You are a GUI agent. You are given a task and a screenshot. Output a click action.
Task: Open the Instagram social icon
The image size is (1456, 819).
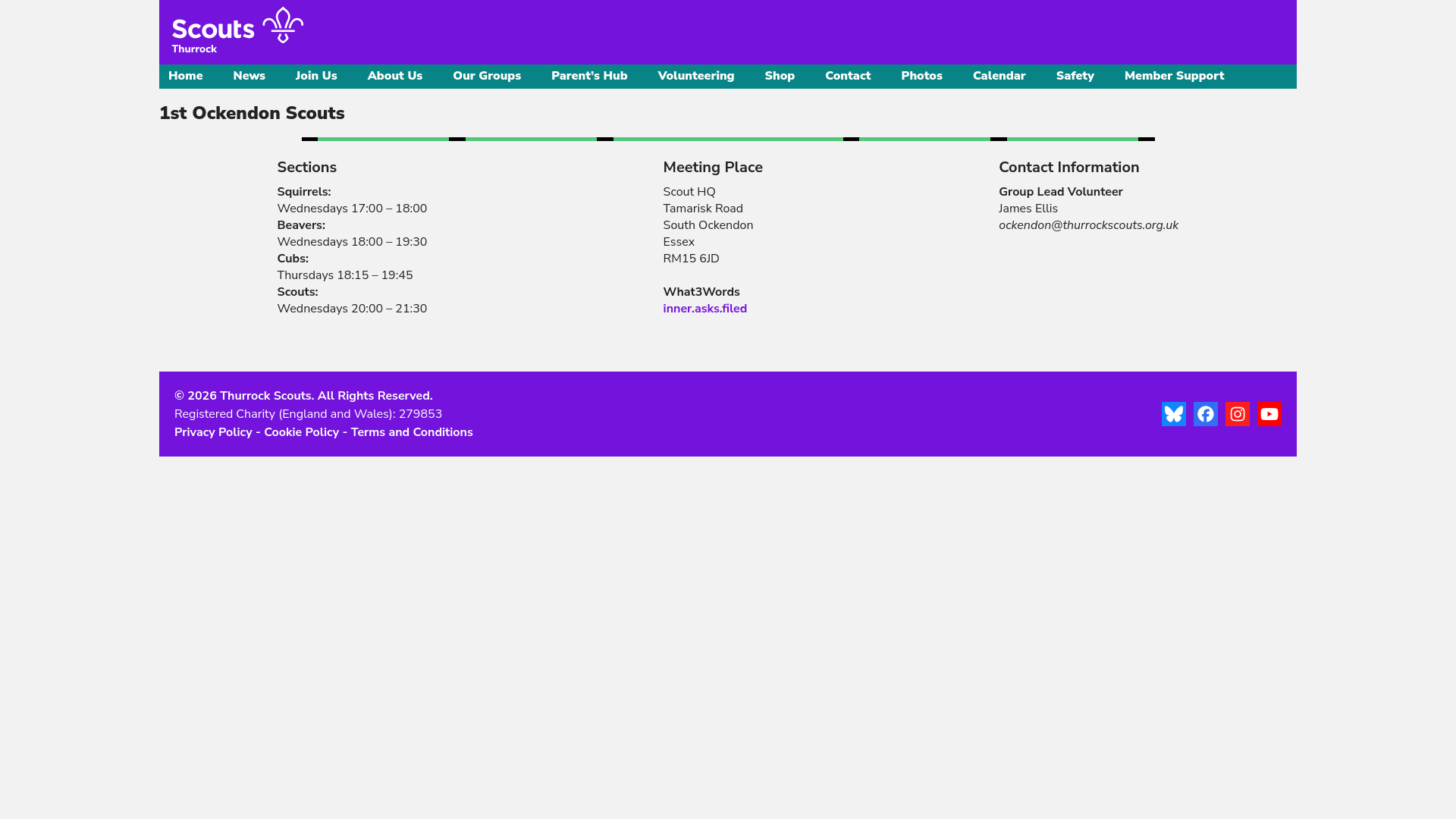1237,414
